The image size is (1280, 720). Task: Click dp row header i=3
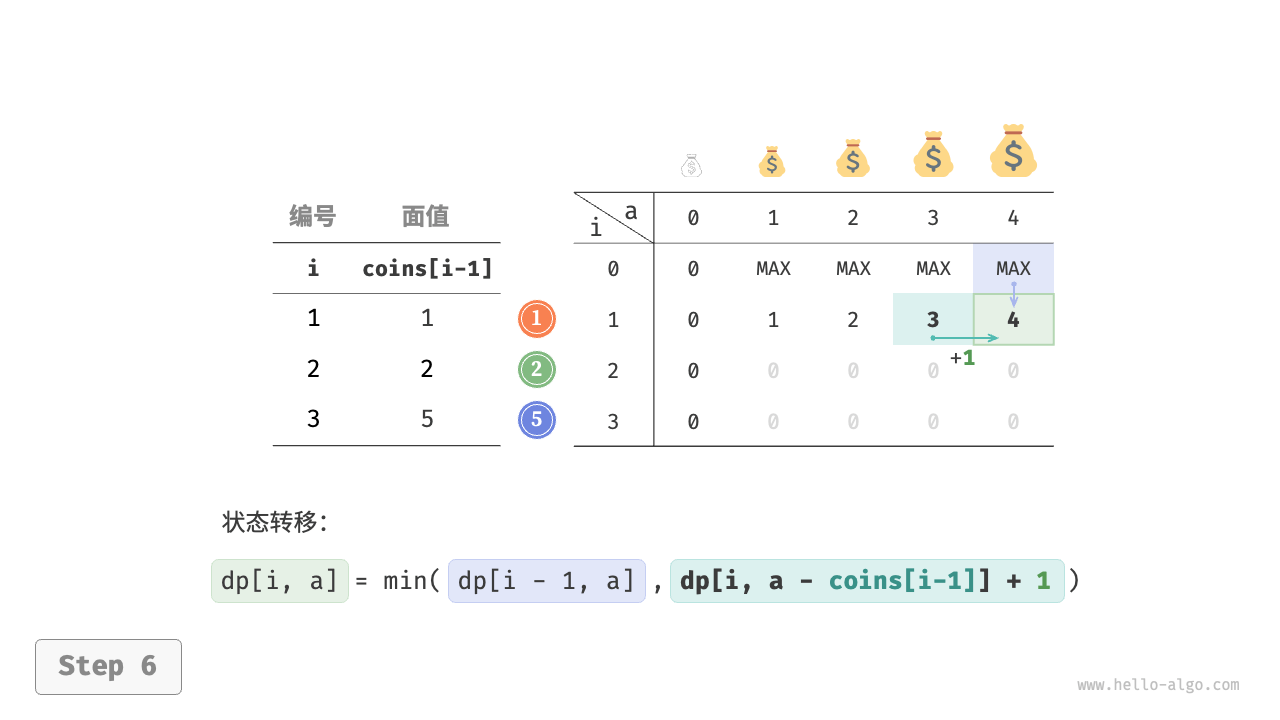pyautogui.click(x=613, y=421)
